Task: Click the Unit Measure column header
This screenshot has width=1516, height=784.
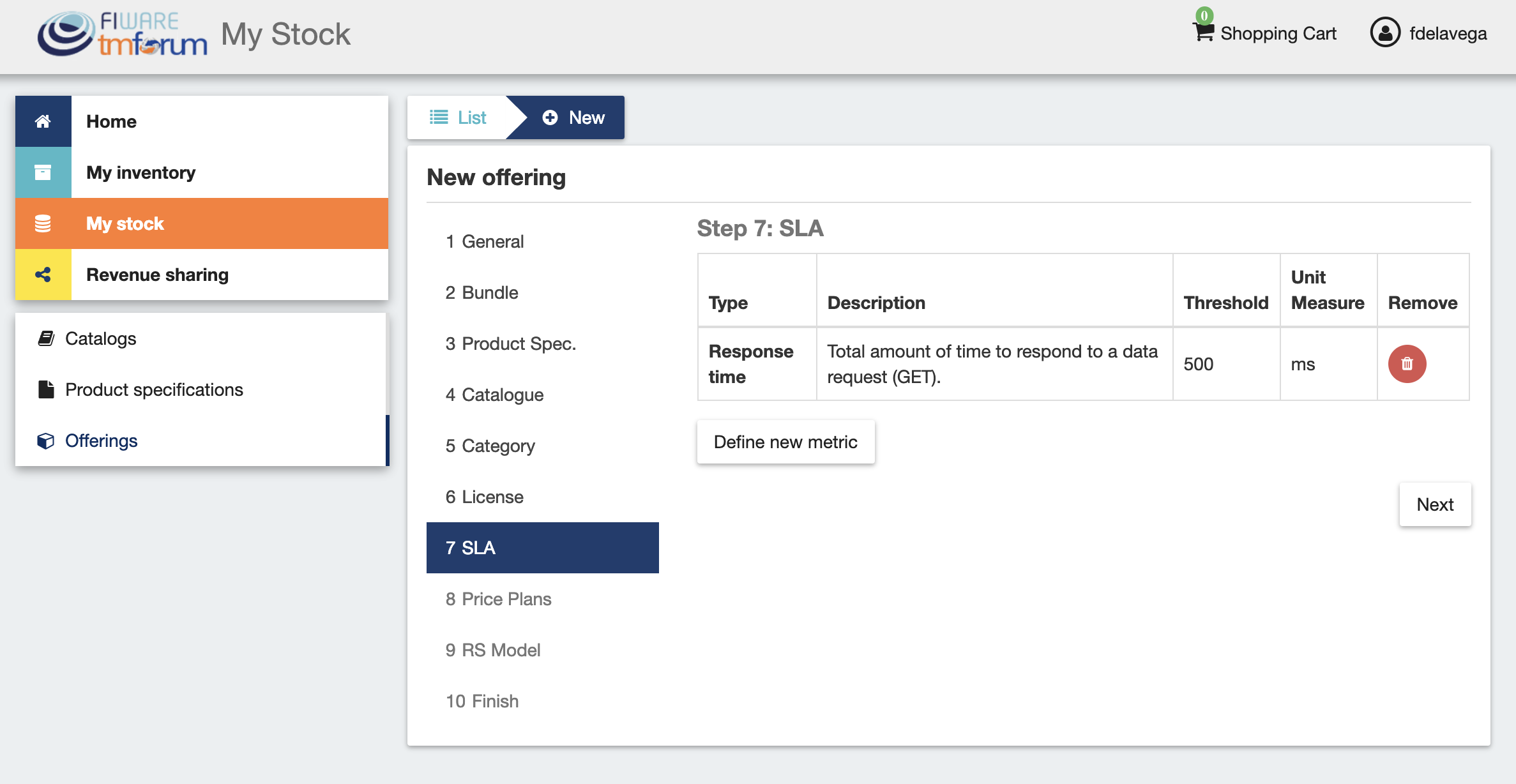Action: click(1328, 290)
